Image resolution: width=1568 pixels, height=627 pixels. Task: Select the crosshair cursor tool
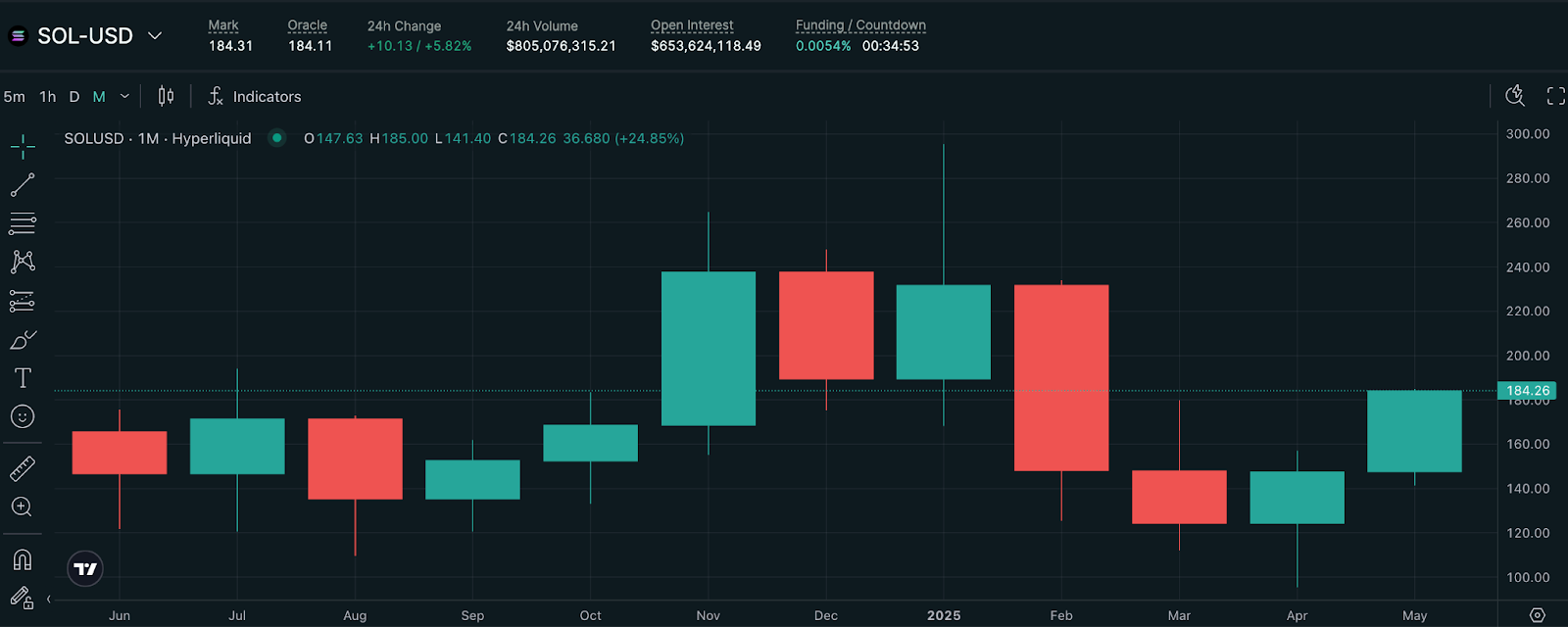click(x=23, y=147)
